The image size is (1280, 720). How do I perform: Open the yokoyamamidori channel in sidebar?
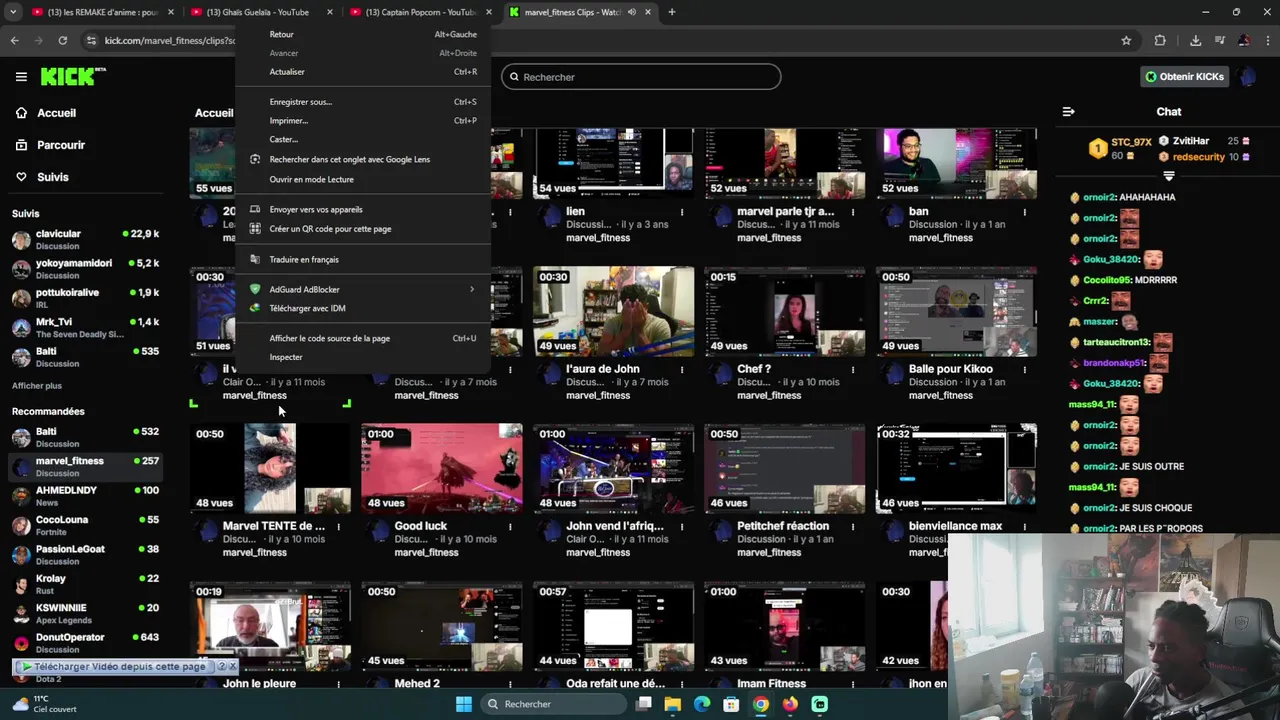85,269
